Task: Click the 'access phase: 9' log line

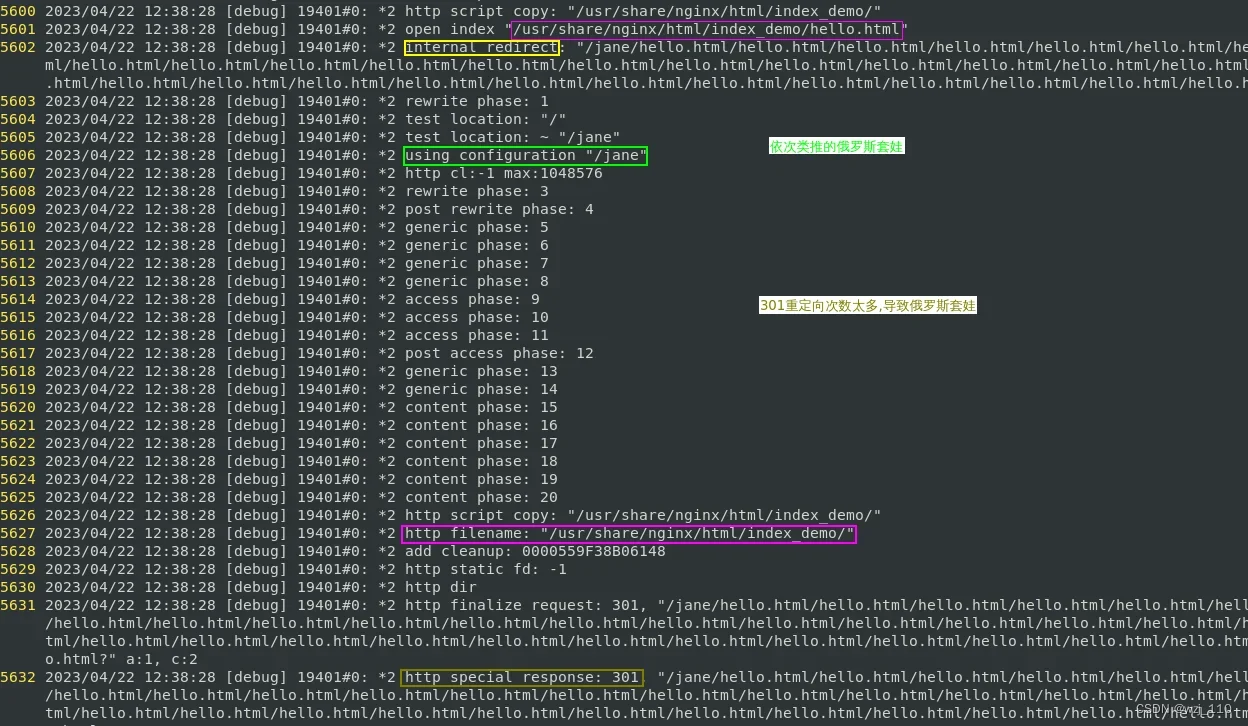Action: (271, 299)
